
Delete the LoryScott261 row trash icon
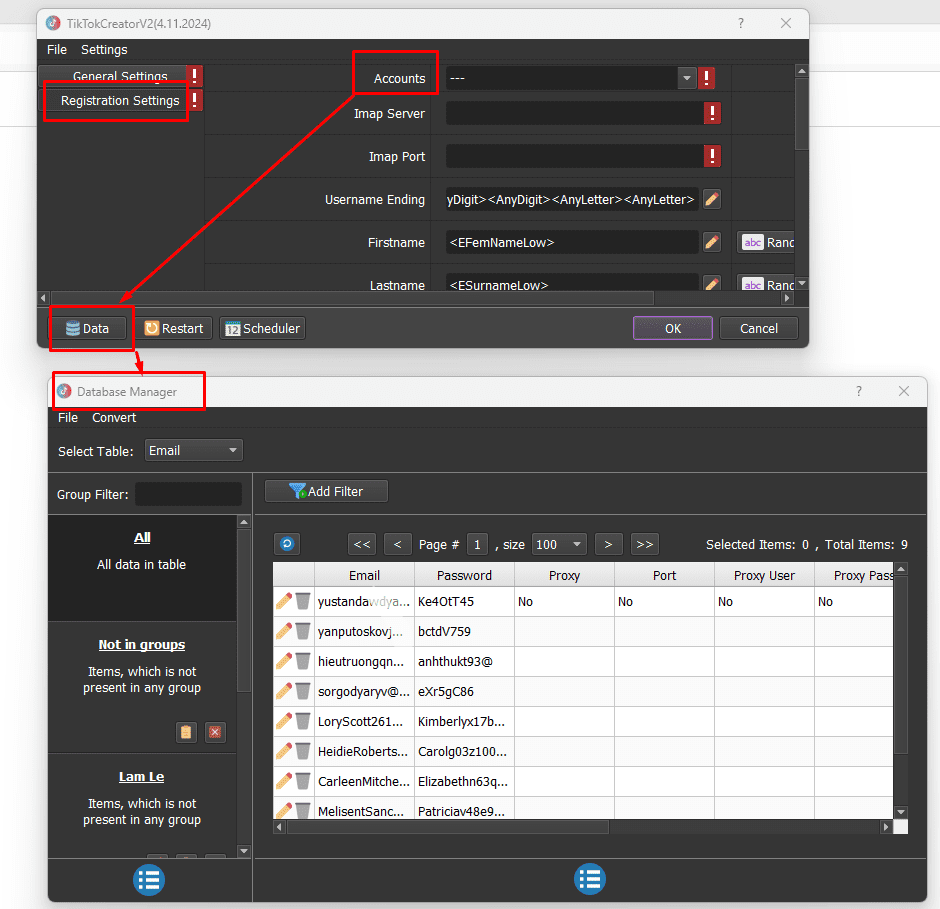303,721
